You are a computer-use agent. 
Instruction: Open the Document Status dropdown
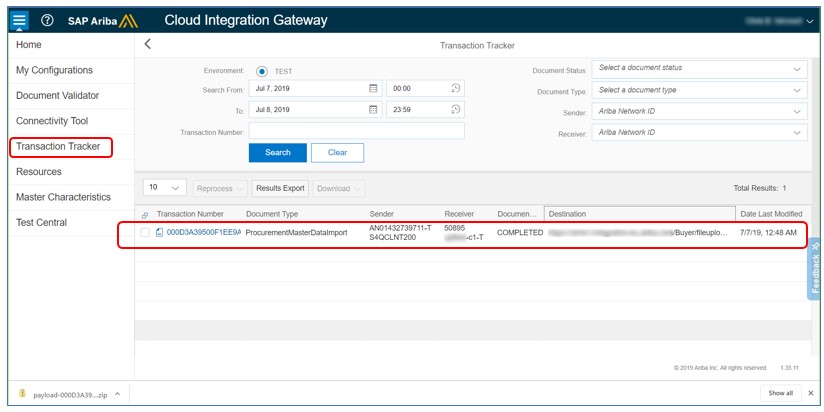coord(699,68)
